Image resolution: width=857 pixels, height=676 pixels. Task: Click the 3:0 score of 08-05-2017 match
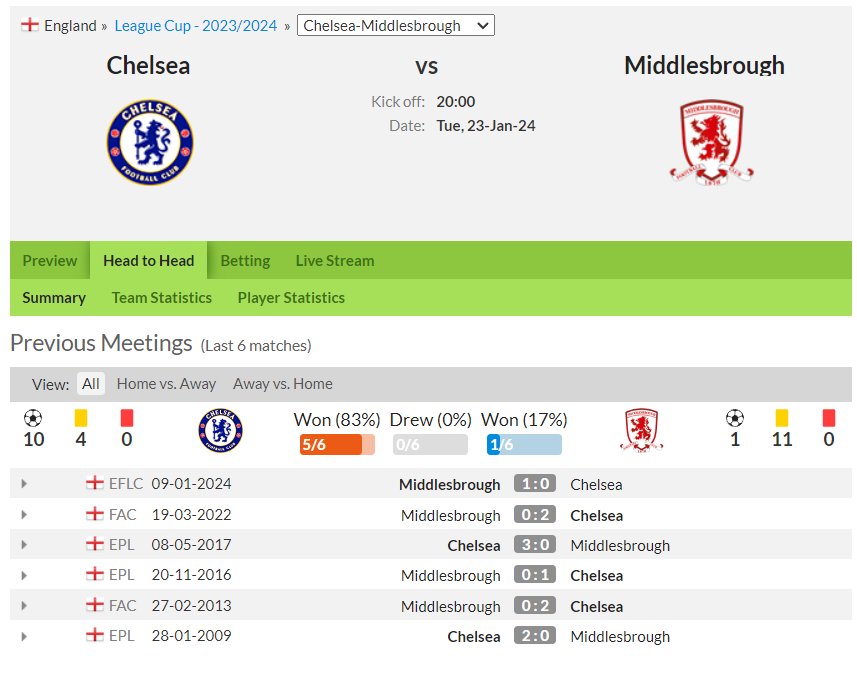point(535,545)
